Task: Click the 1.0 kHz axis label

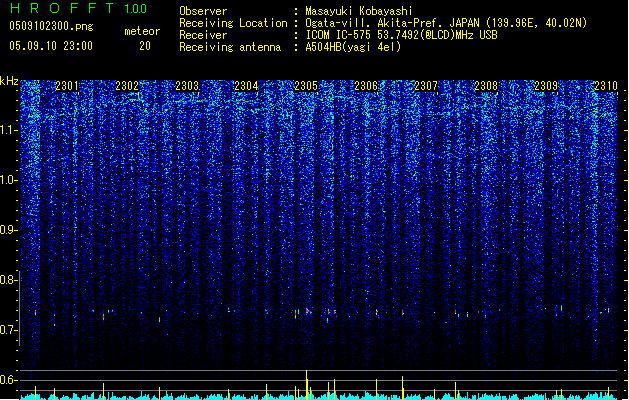Action: [x=9, y=180]
